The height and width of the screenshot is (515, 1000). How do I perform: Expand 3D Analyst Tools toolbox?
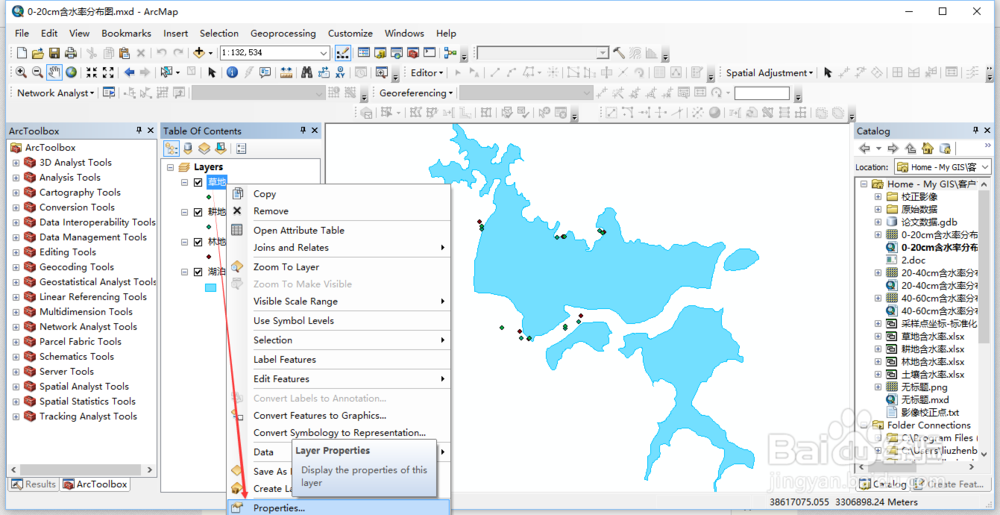tap(16, 163)
